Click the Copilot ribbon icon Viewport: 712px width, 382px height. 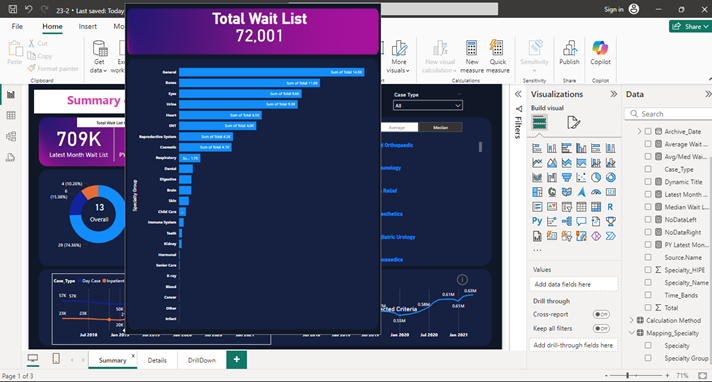[x=600, y=52]
